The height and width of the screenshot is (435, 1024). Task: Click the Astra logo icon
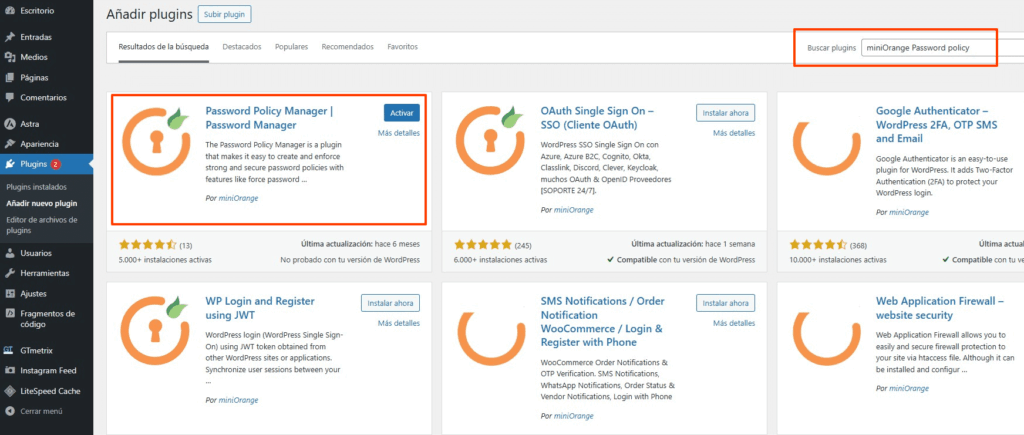click(10, 123)
